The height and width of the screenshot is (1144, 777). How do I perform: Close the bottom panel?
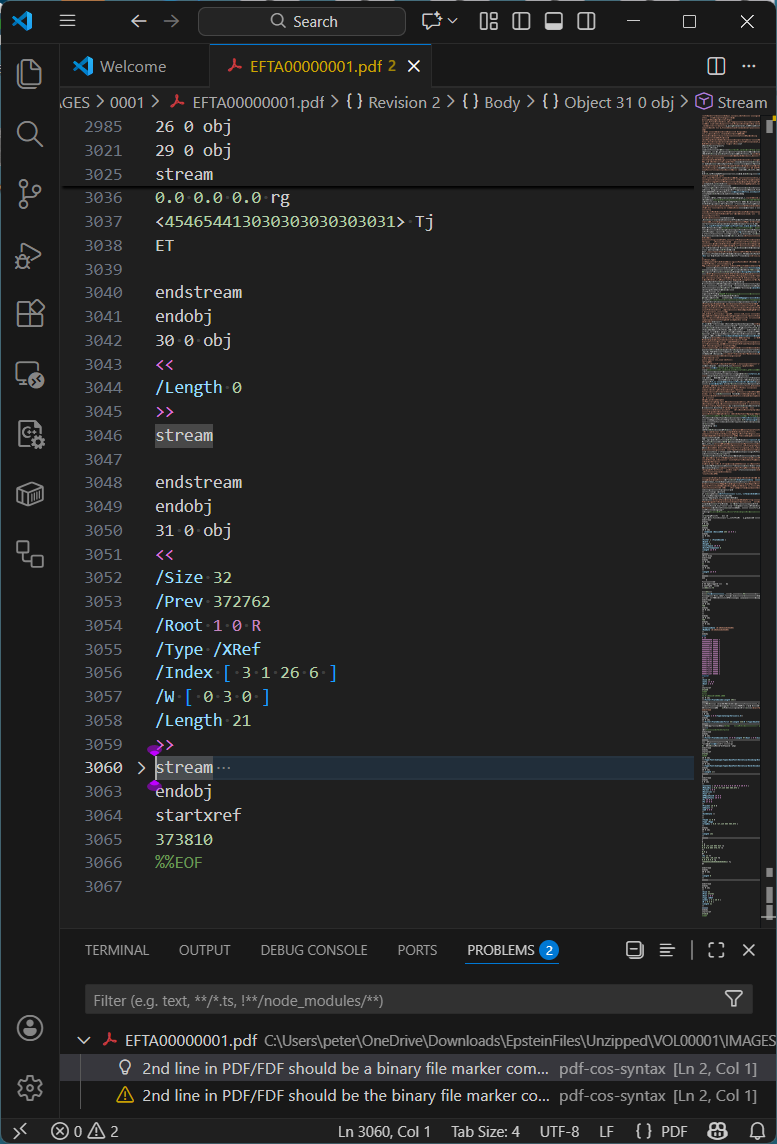click(749, 950)
